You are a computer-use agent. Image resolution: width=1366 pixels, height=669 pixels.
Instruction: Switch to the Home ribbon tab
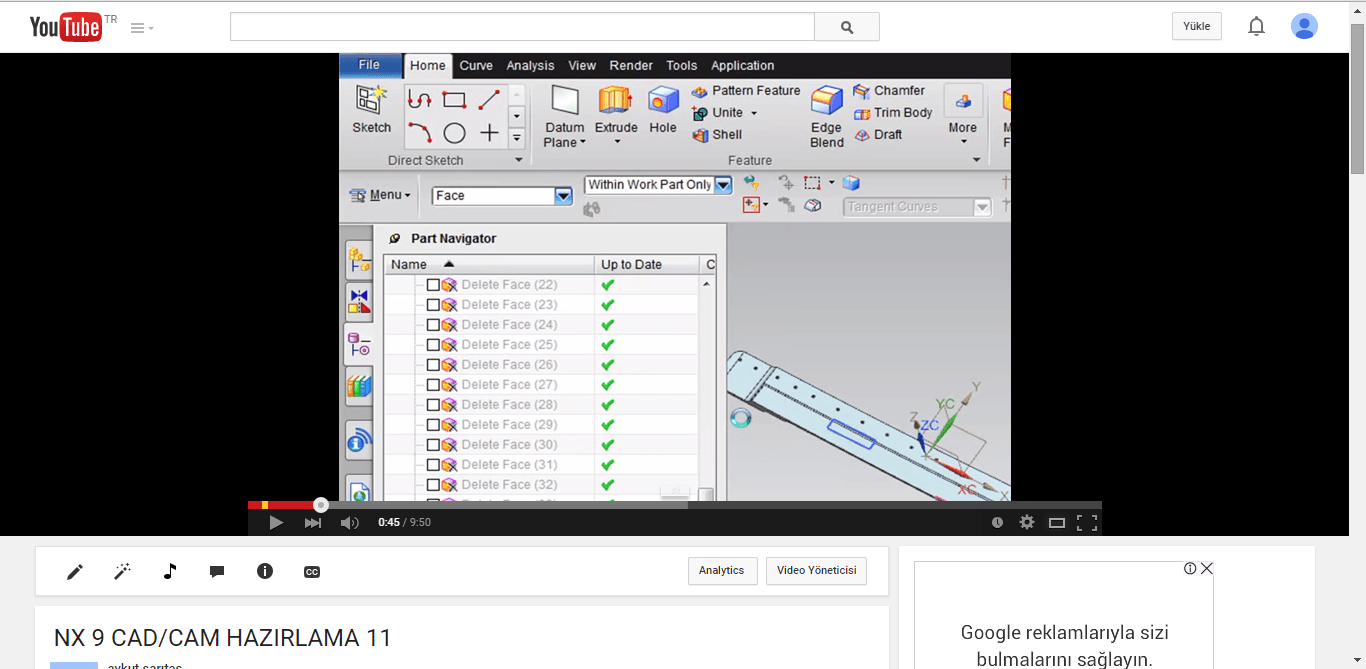pos(427,66)
